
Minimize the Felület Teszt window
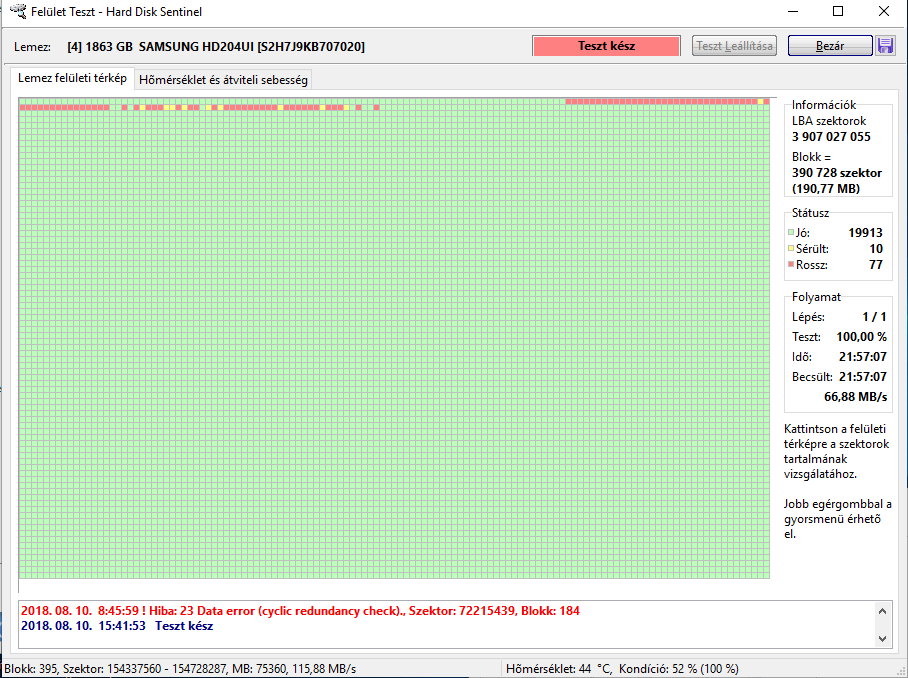point(793,12)
